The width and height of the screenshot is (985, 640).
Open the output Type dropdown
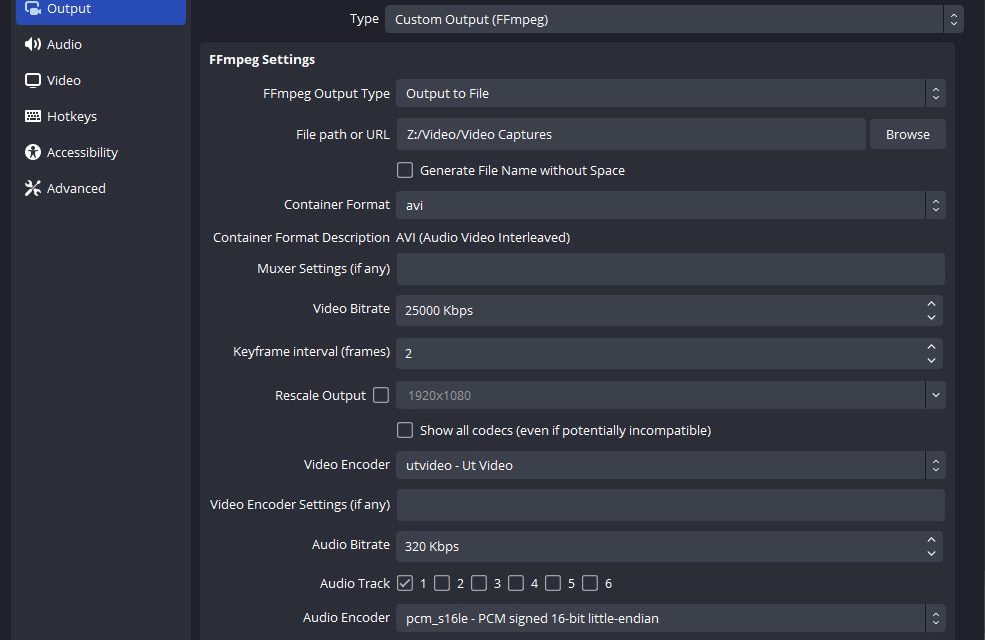pyautogui.click(x=673, y=19)
